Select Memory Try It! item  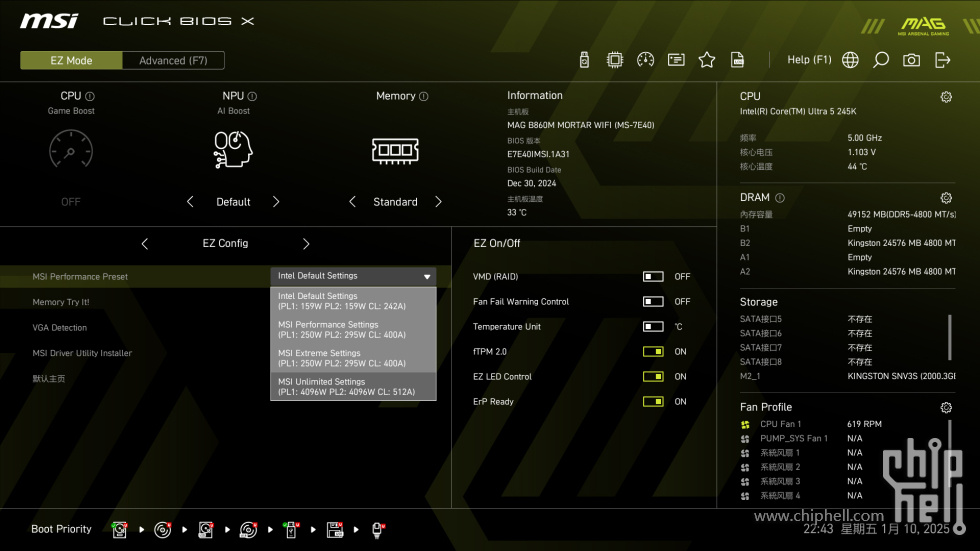[61, 302]
